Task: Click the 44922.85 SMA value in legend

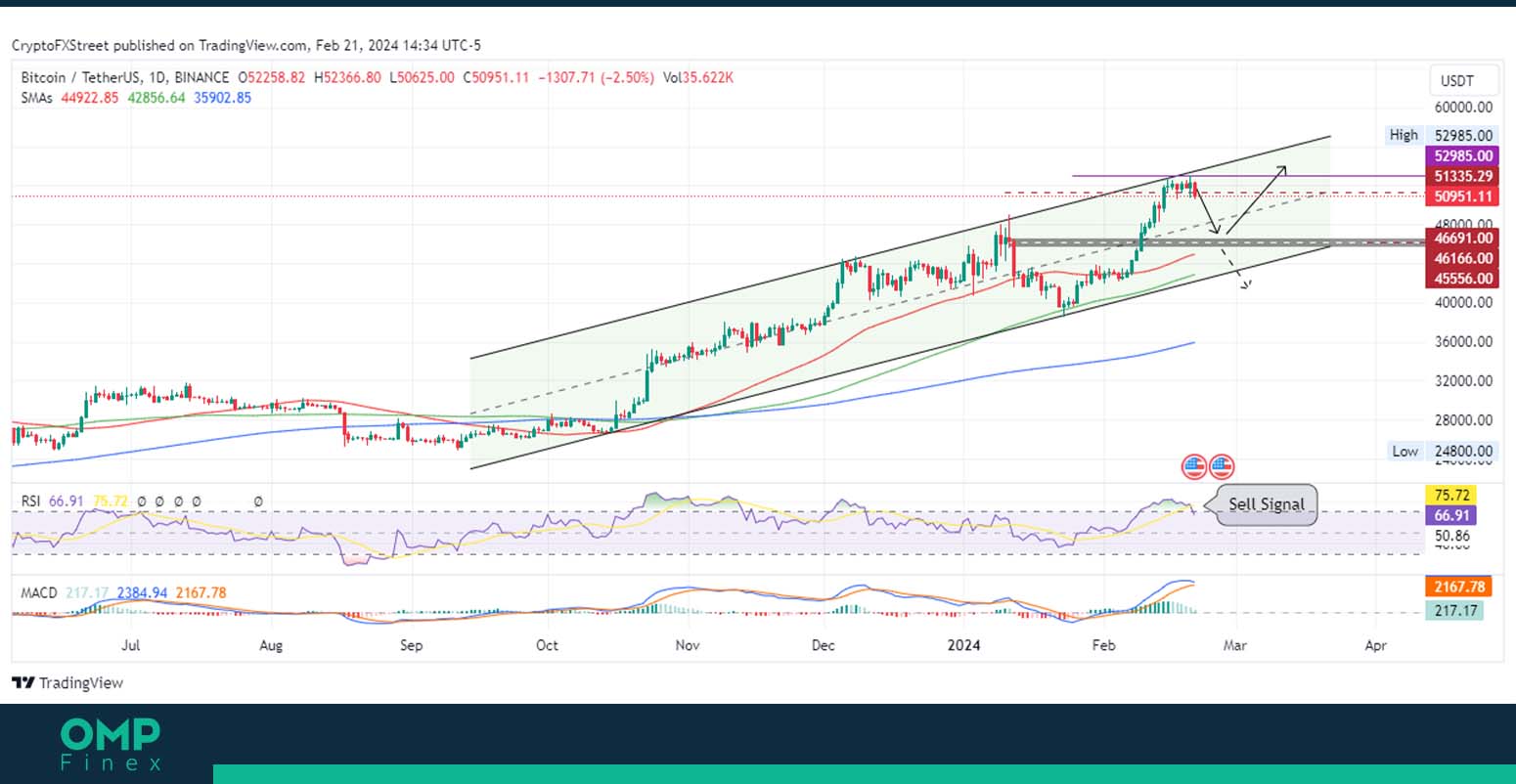Action: 89,98
